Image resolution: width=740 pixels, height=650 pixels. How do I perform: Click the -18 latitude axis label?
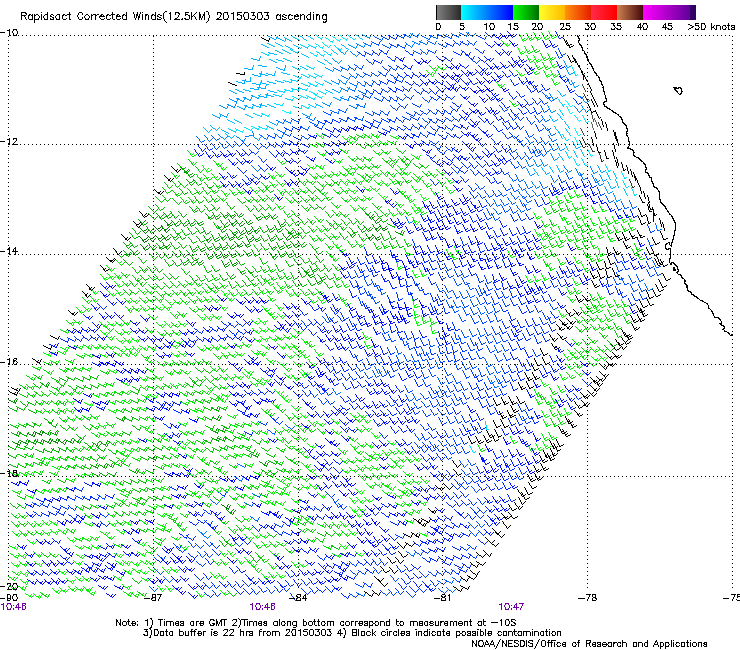click(9, 473)
